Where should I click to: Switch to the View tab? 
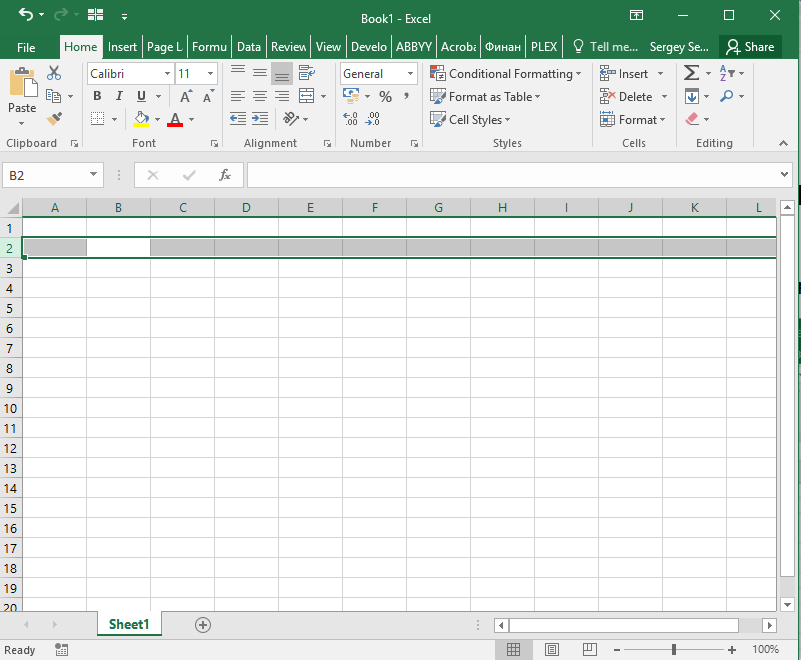point(328,47)
